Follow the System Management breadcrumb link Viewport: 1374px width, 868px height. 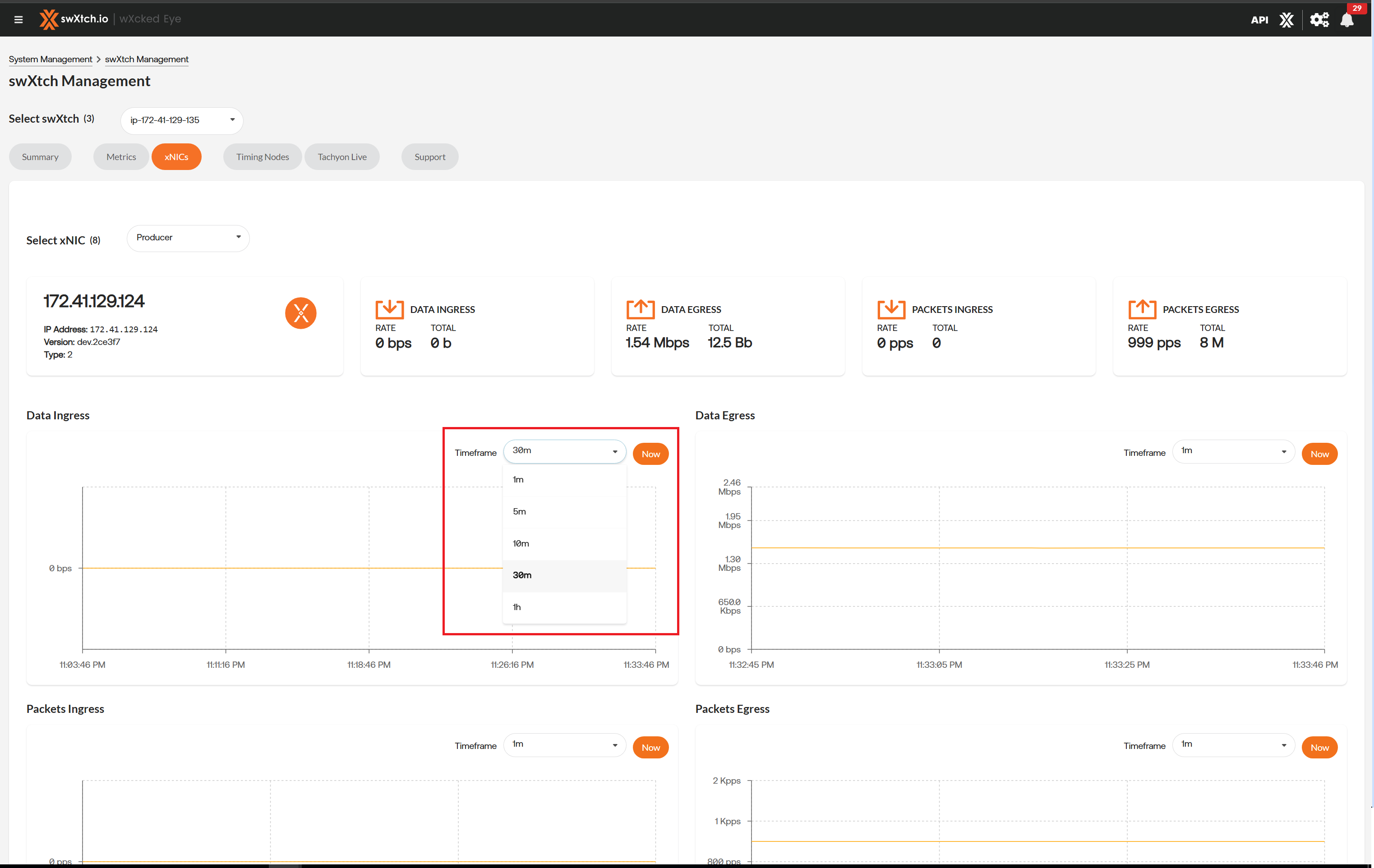50,60
